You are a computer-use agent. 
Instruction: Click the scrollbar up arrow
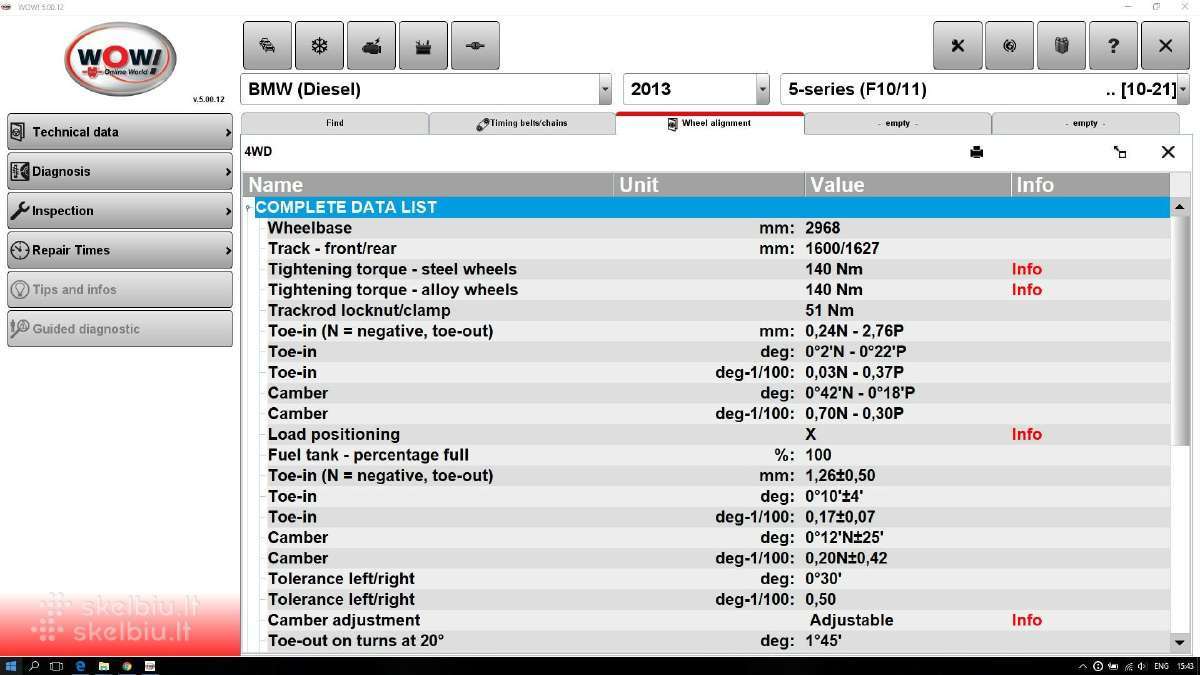pos(1180,207)
